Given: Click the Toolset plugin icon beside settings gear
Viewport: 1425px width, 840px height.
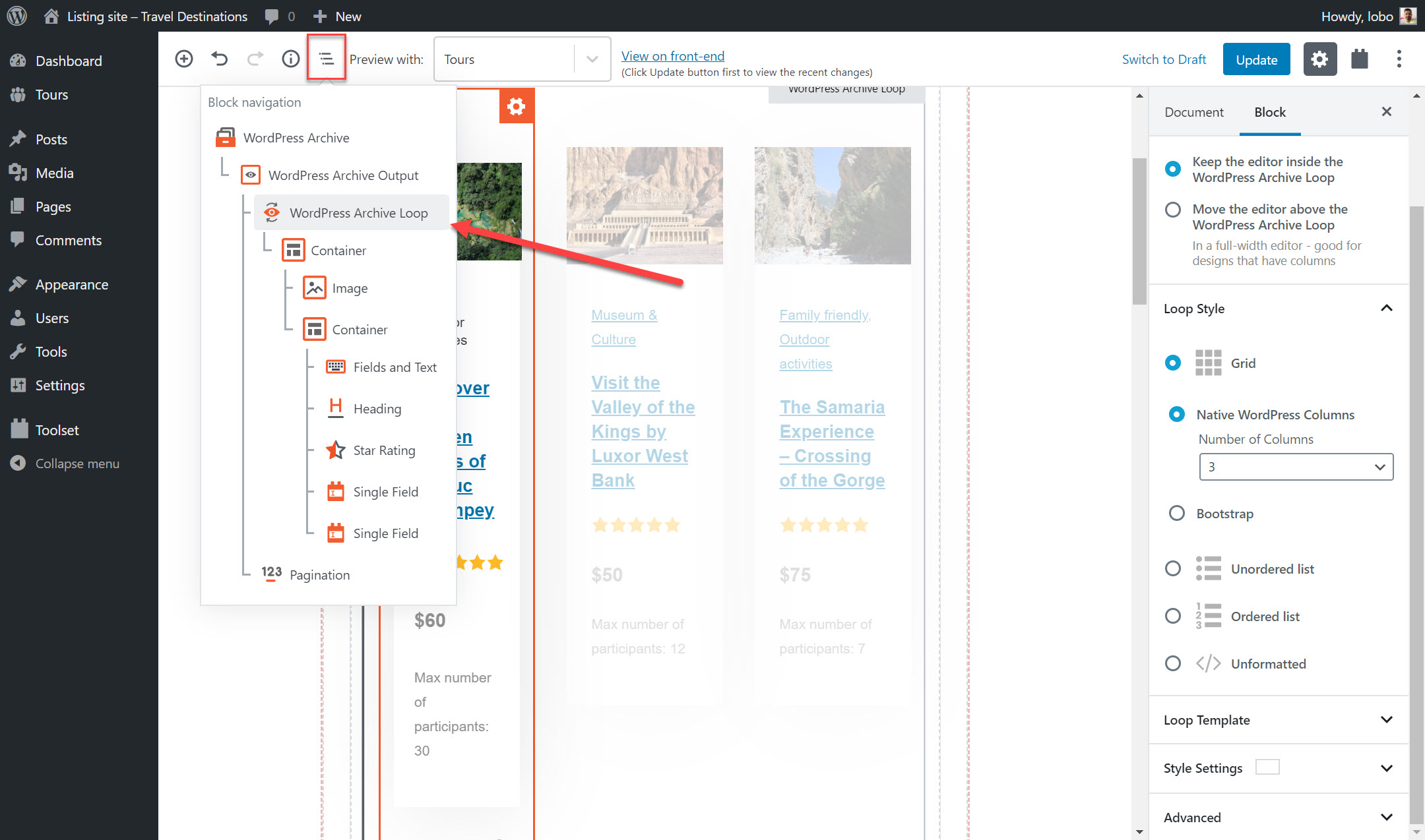Looking at the screenshot, I should coord(1360,59).
